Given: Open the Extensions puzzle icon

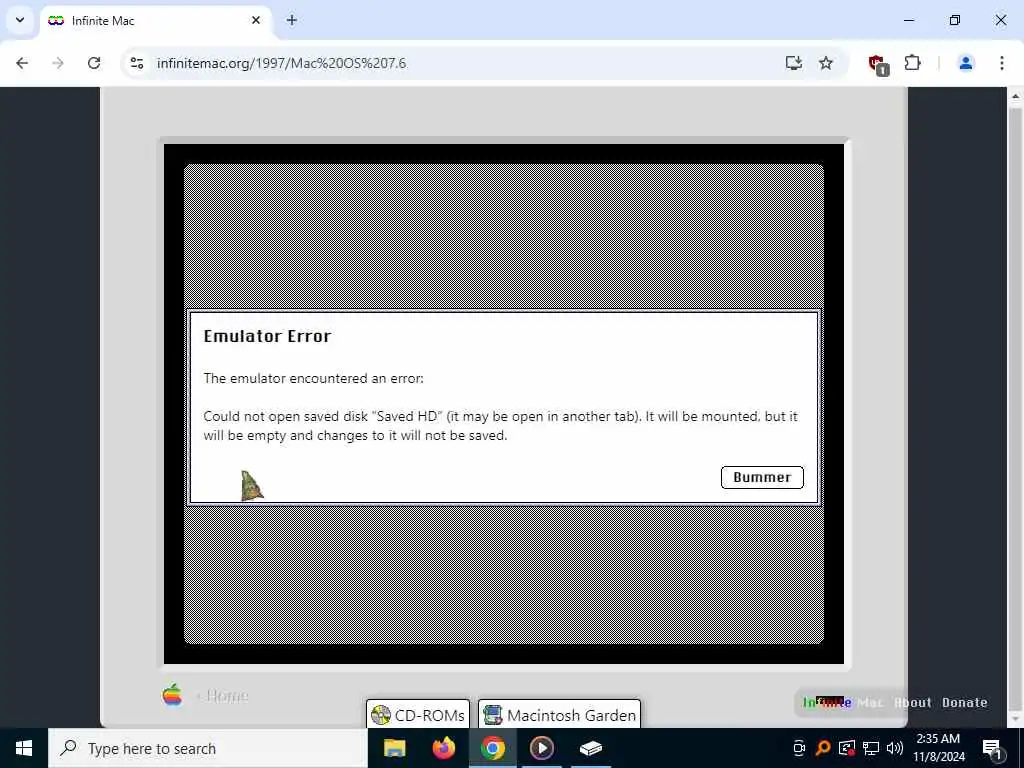Looking at the screenshot, I should [x=912, y=63].
